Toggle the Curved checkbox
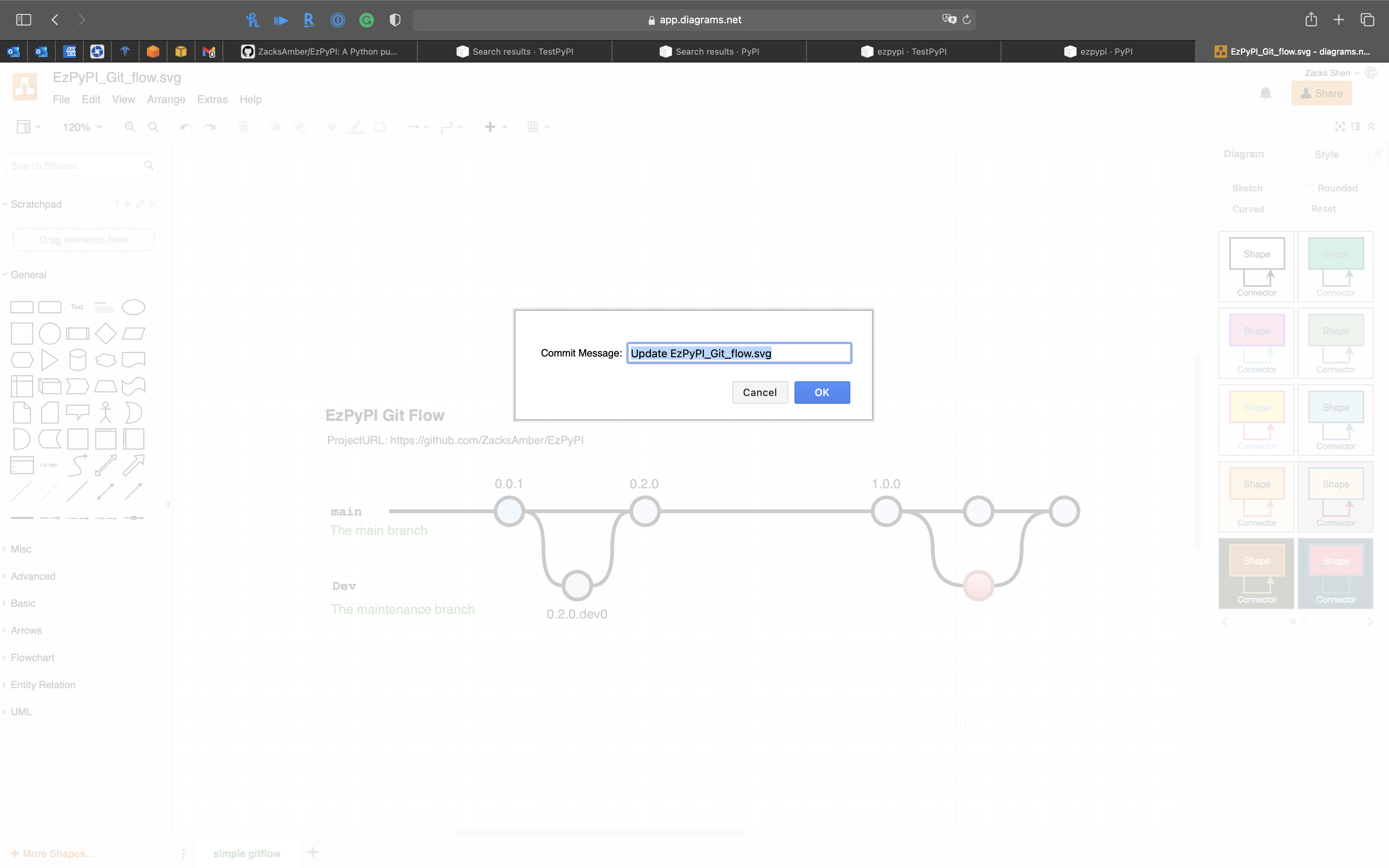1389x868 pixels. 1223,209
